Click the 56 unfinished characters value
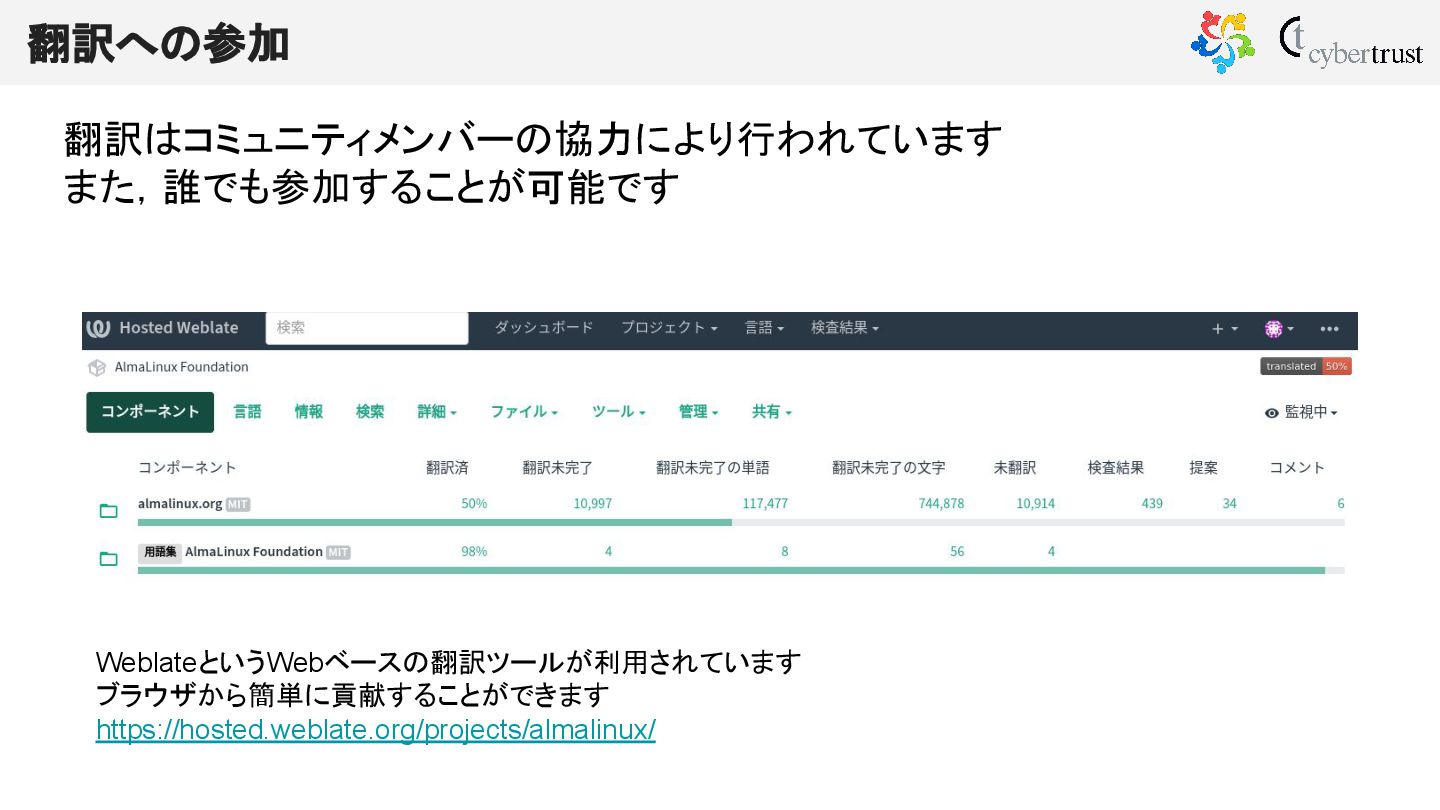 pos(957,552)
